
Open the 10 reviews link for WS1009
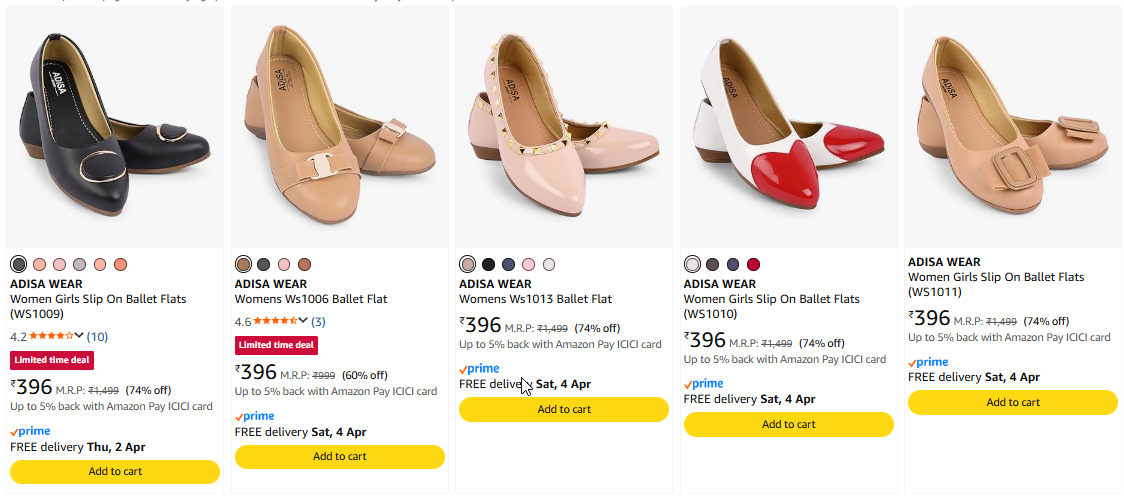click(x=98, y=336)
